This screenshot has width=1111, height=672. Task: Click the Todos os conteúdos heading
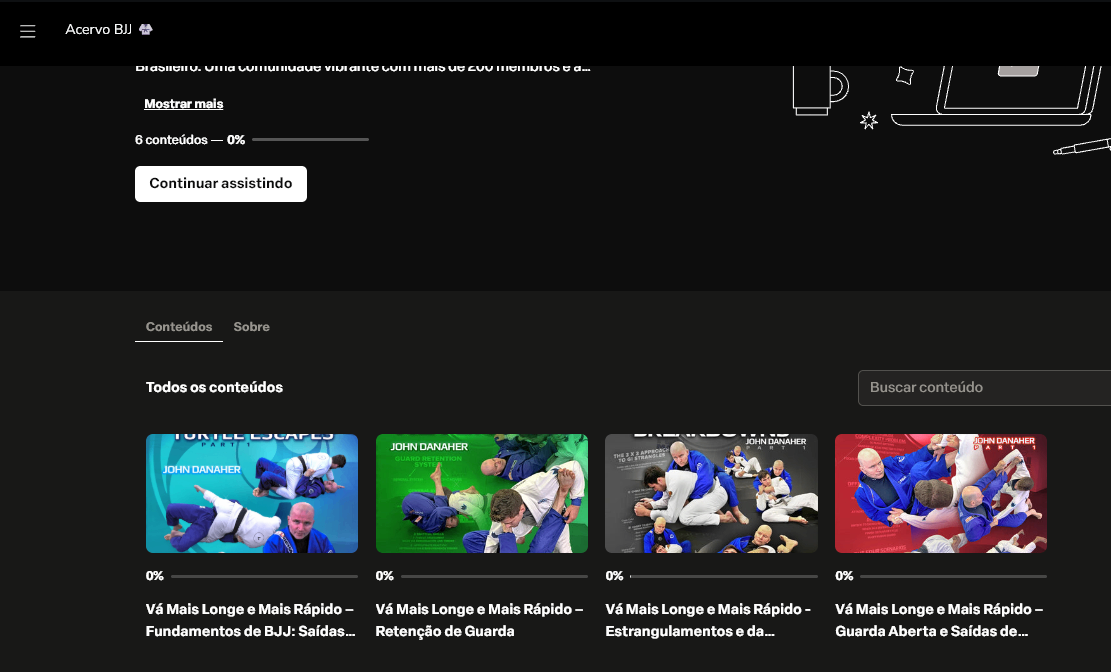click(214, 388)
